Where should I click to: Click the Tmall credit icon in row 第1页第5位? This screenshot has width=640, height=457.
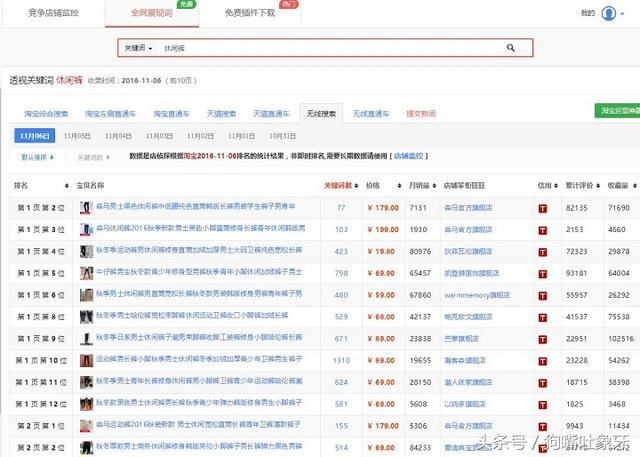click(542, 274)
